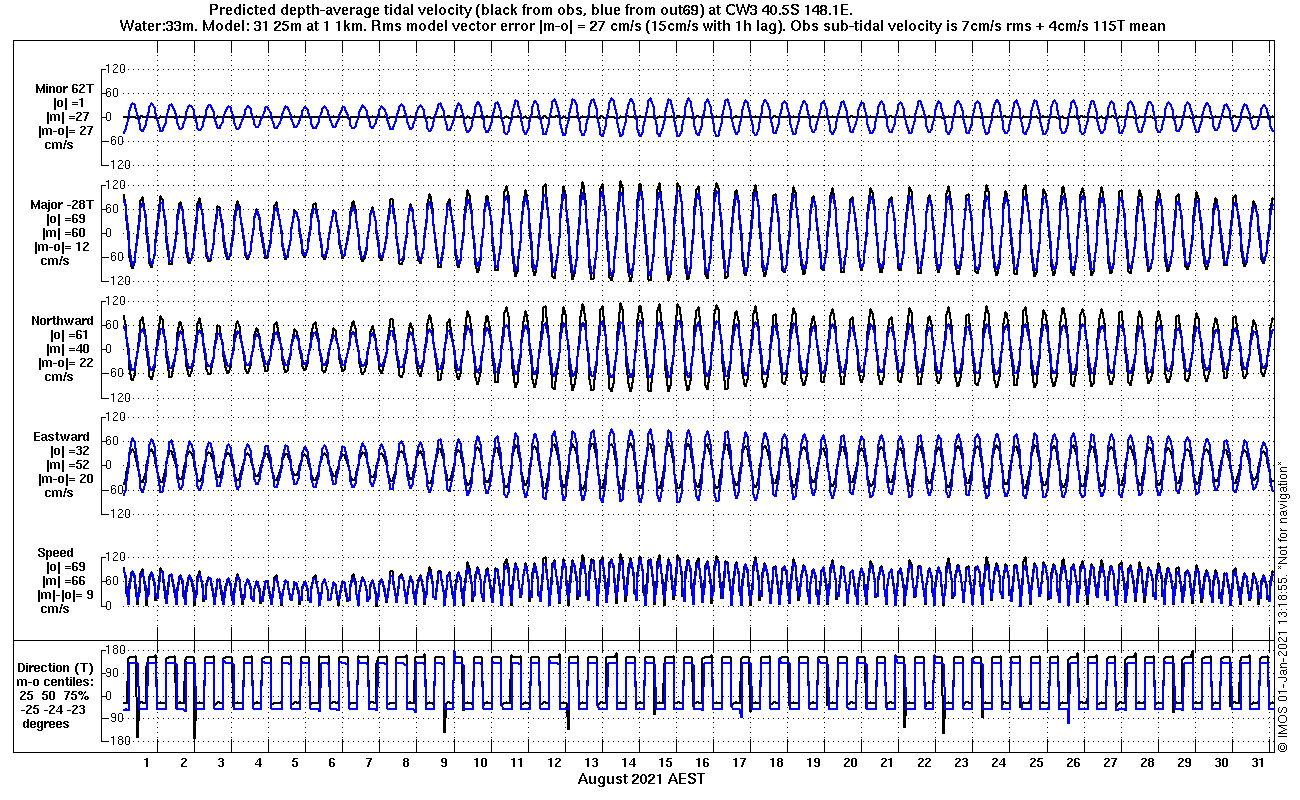Click '|m| =52' in the Eastward panel
Image resolution: width=1300 pixels, height=800 pixels.
(68, 465)
